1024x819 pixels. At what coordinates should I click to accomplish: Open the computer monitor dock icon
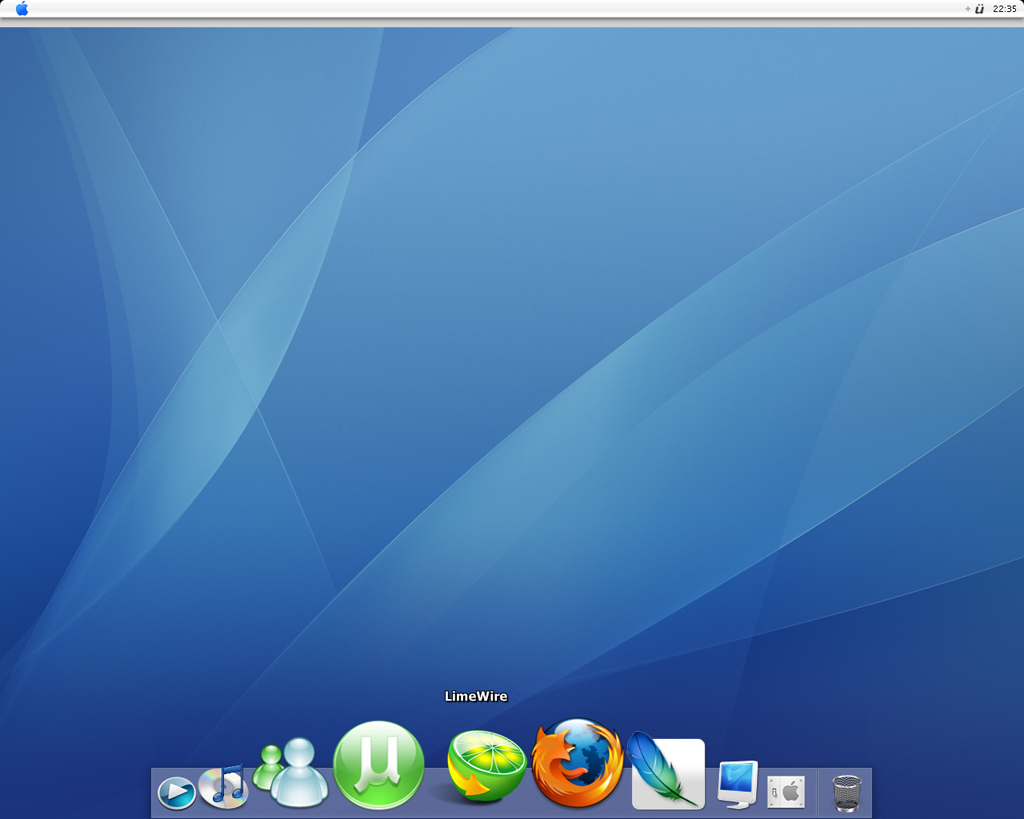tap(738, 784)
